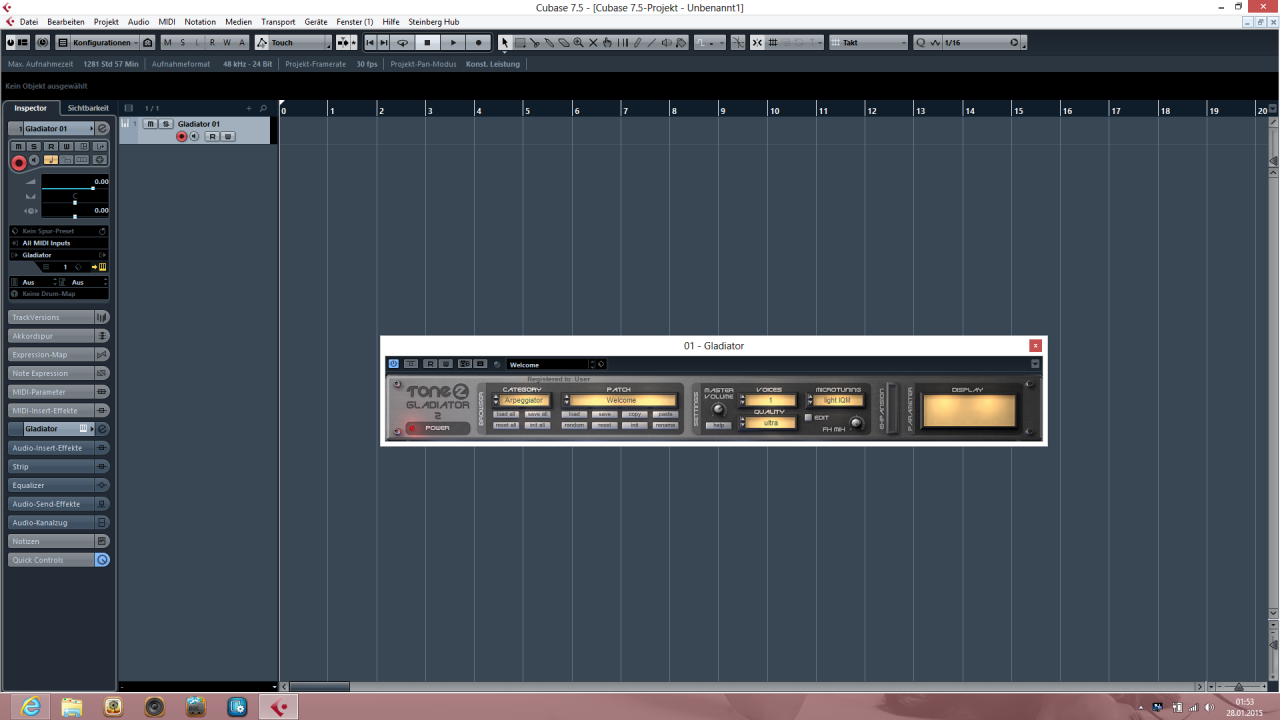Screen dimensions: 1280x720
Task: Adjust the Inspector volume fader handle
Action: [93, 188]
